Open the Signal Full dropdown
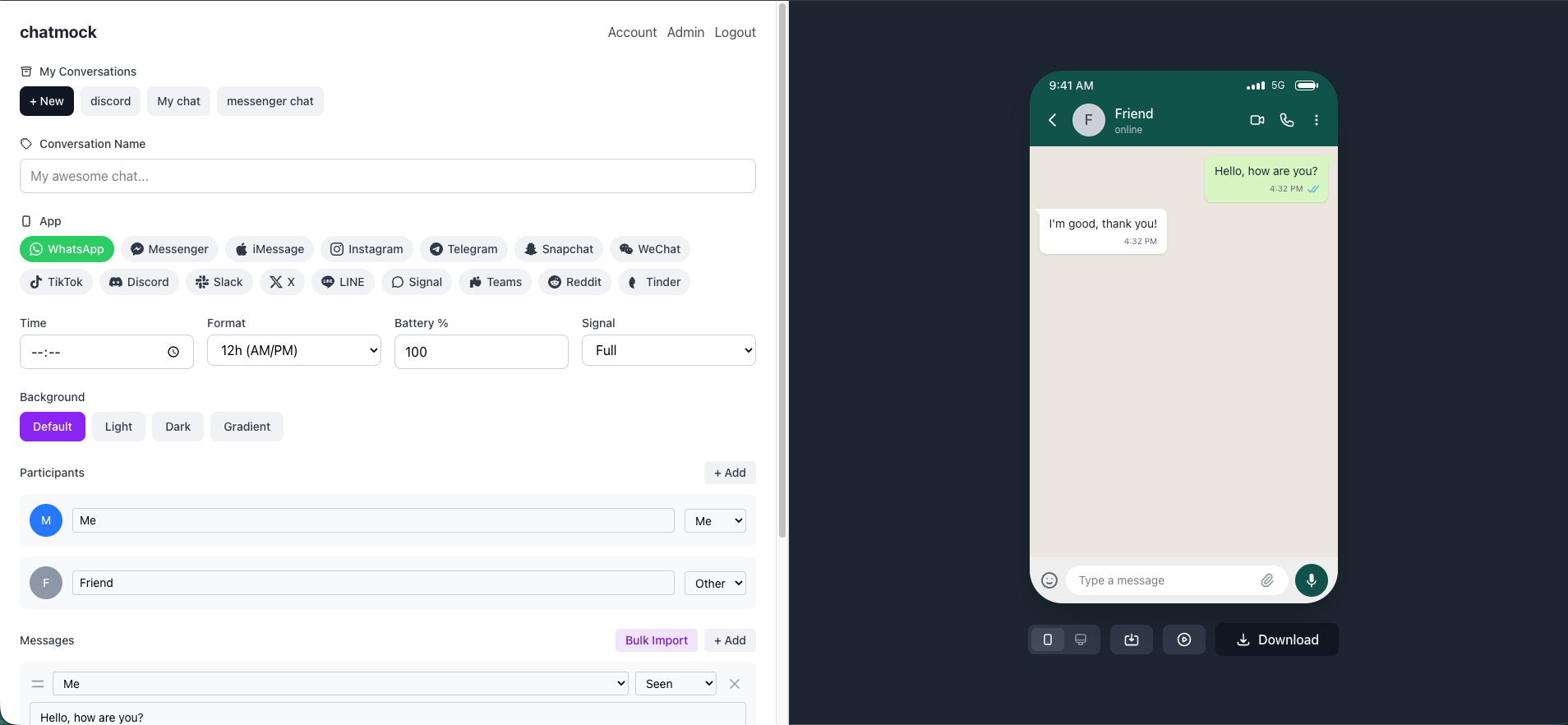This screenshot has width=1568, height=725. (669, 350)
